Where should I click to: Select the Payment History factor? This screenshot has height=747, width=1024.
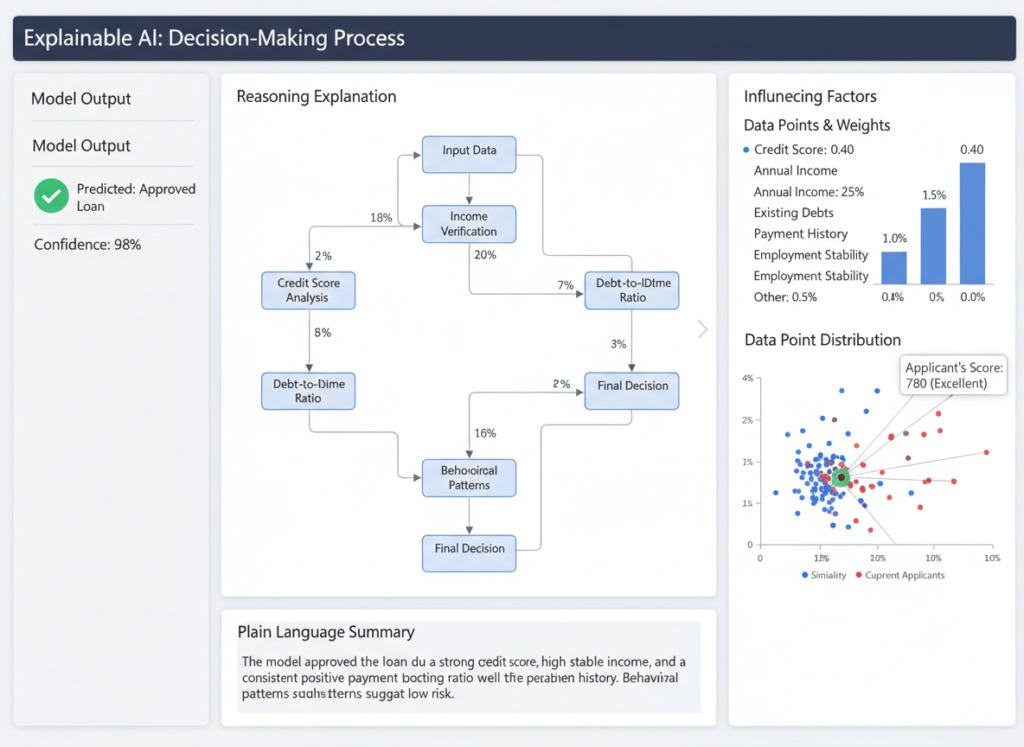pos(800,234)
